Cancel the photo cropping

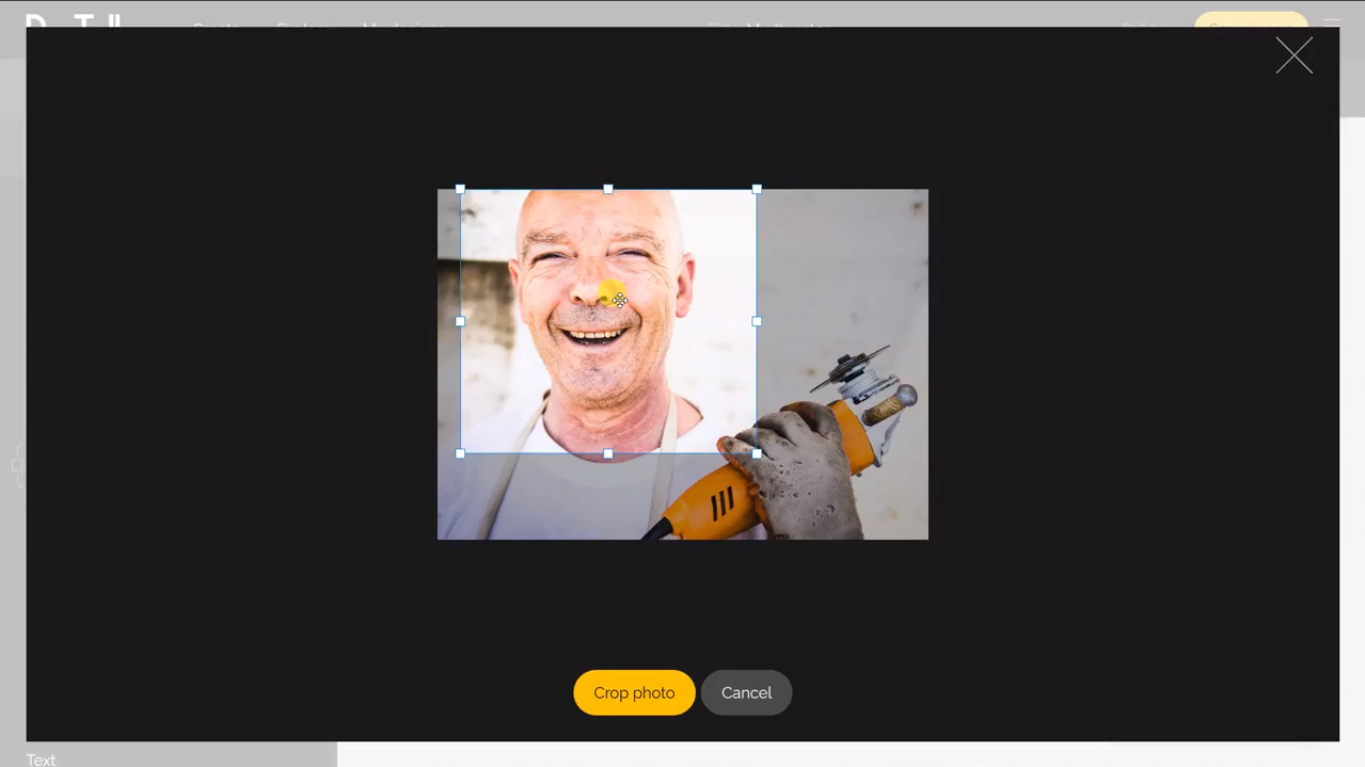point(746,693)
